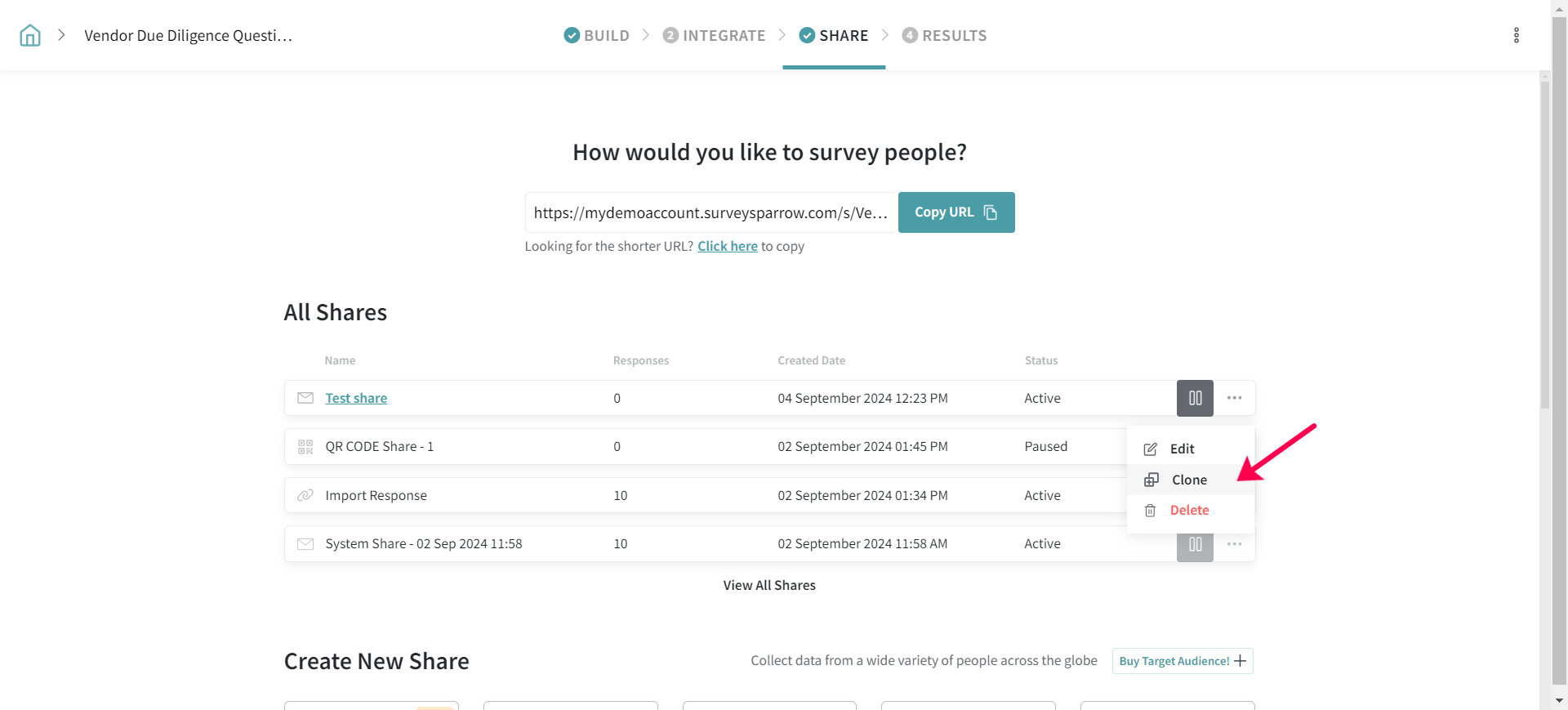Click the 'Click here' shorter URL link
The image size is (1568, 710).
coord(727,247)
